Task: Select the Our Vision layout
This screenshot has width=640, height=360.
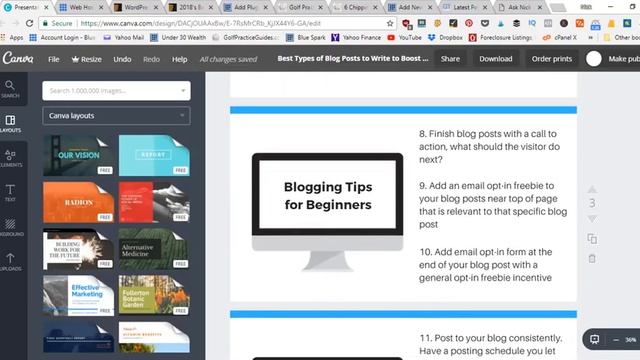Action: (x=78, y=156)
